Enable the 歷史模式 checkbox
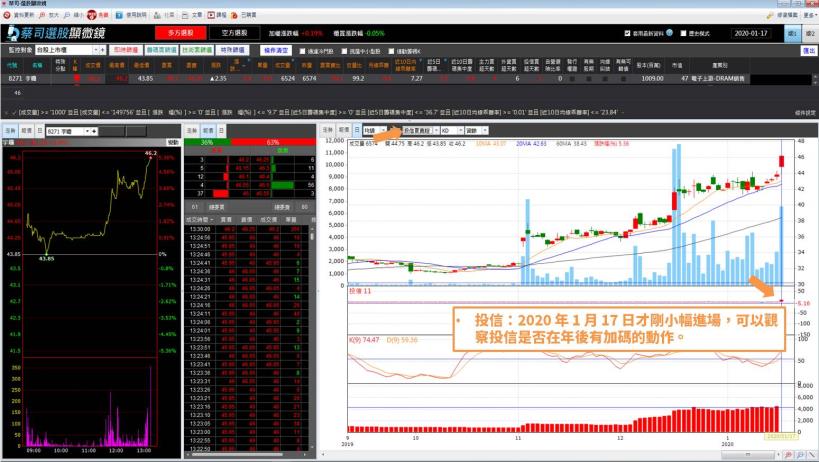The height and width of the screenshot is (462, 819). 683,33
